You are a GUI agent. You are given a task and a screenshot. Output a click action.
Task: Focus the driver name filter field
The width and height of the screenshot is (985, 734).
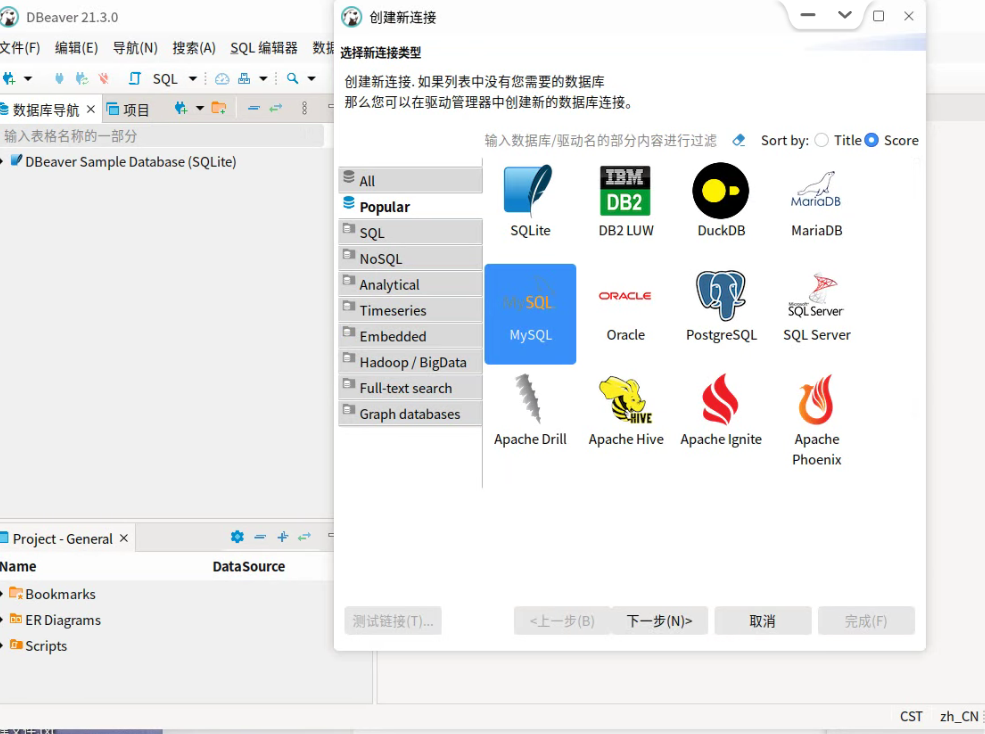pyautogui.click(x=601, y=140)
